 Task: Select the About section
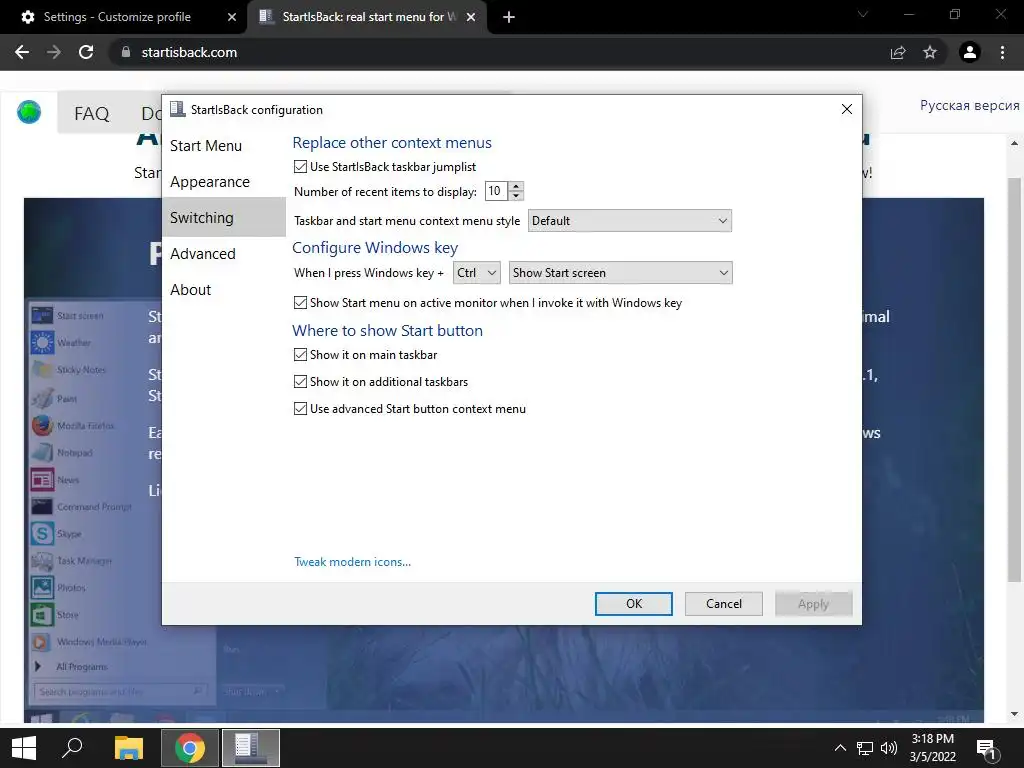pos(223,289)
